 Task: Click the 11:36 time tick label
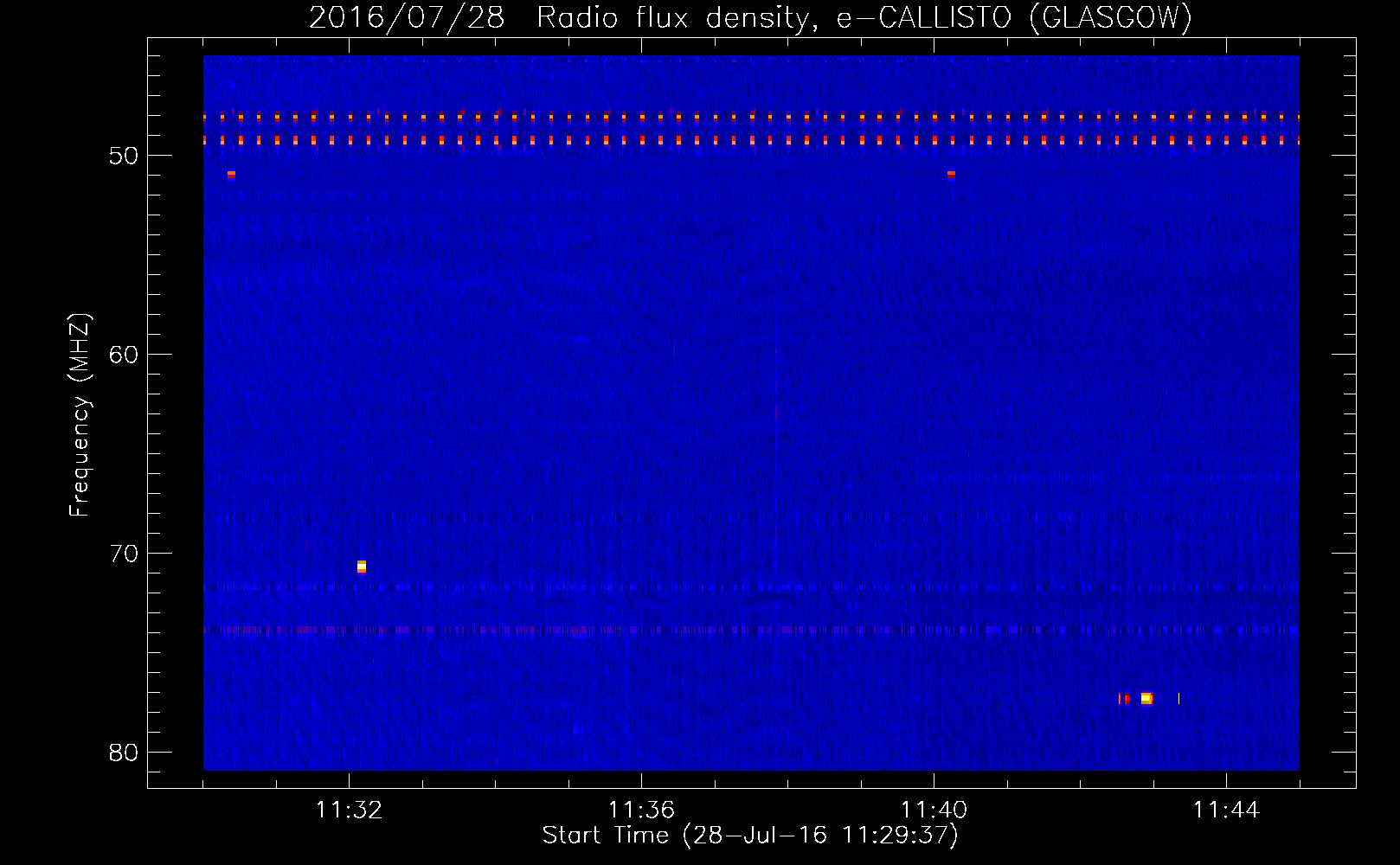[641, 810]
